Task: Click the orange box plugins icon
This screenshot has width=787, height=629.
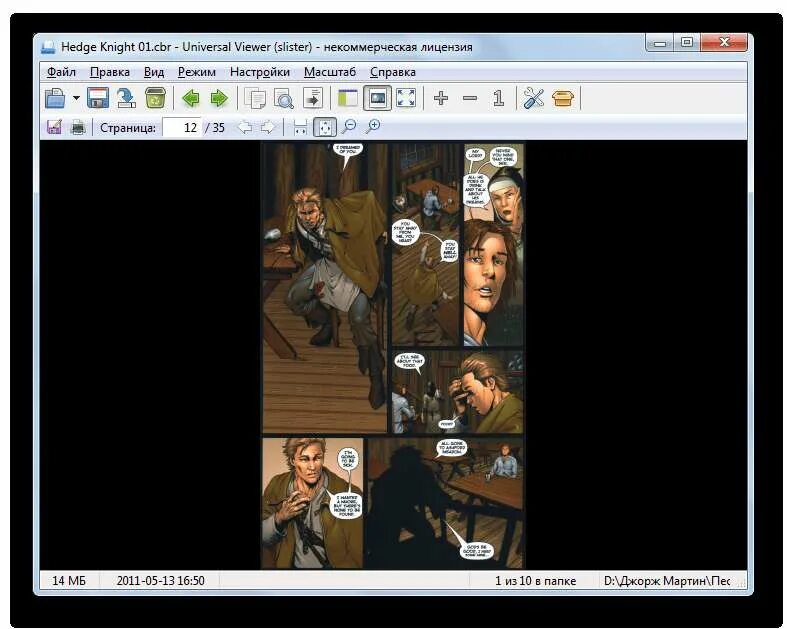Action: click(x=563, y=98)
